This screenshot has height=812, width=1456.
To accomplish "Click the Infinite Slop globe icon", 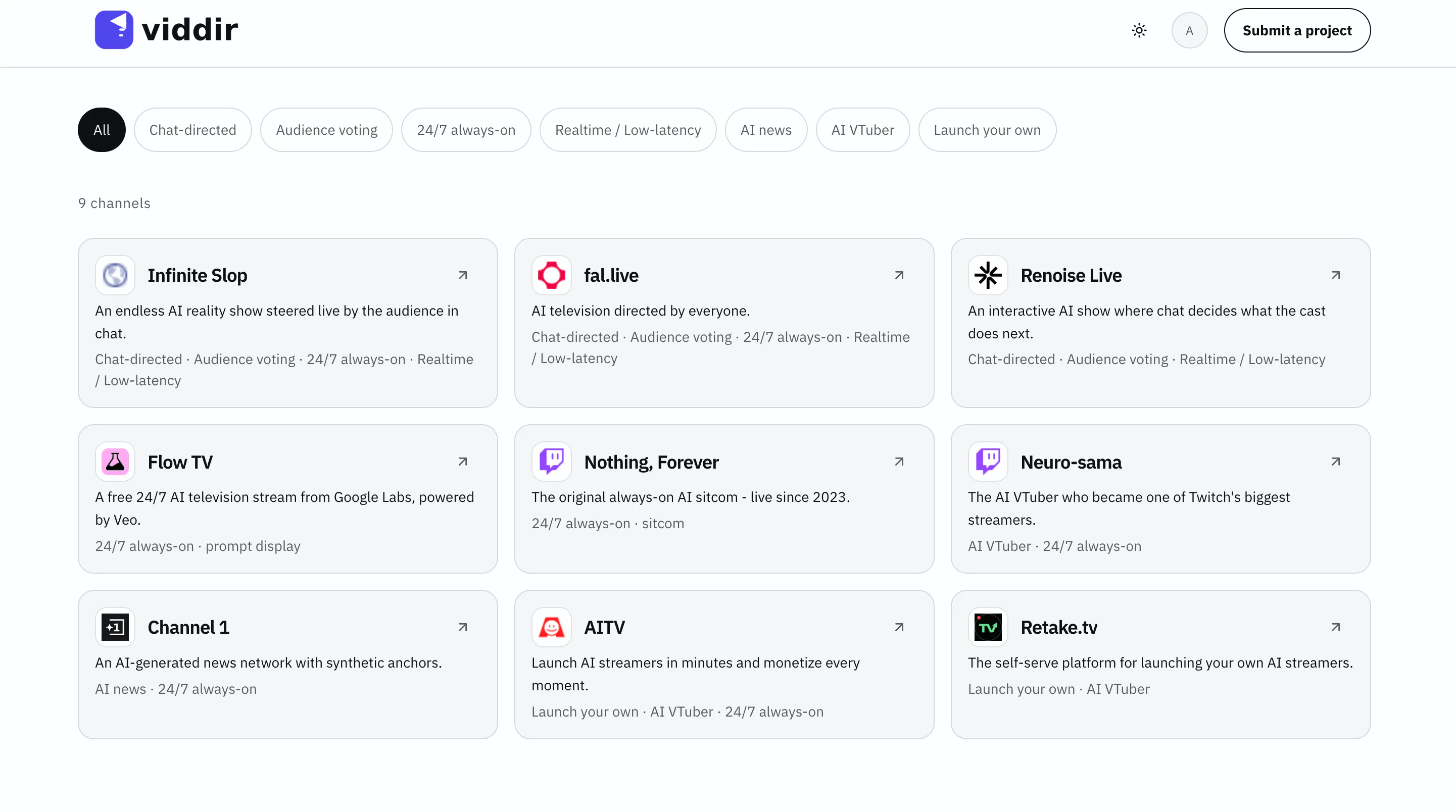I will point(115,275).
